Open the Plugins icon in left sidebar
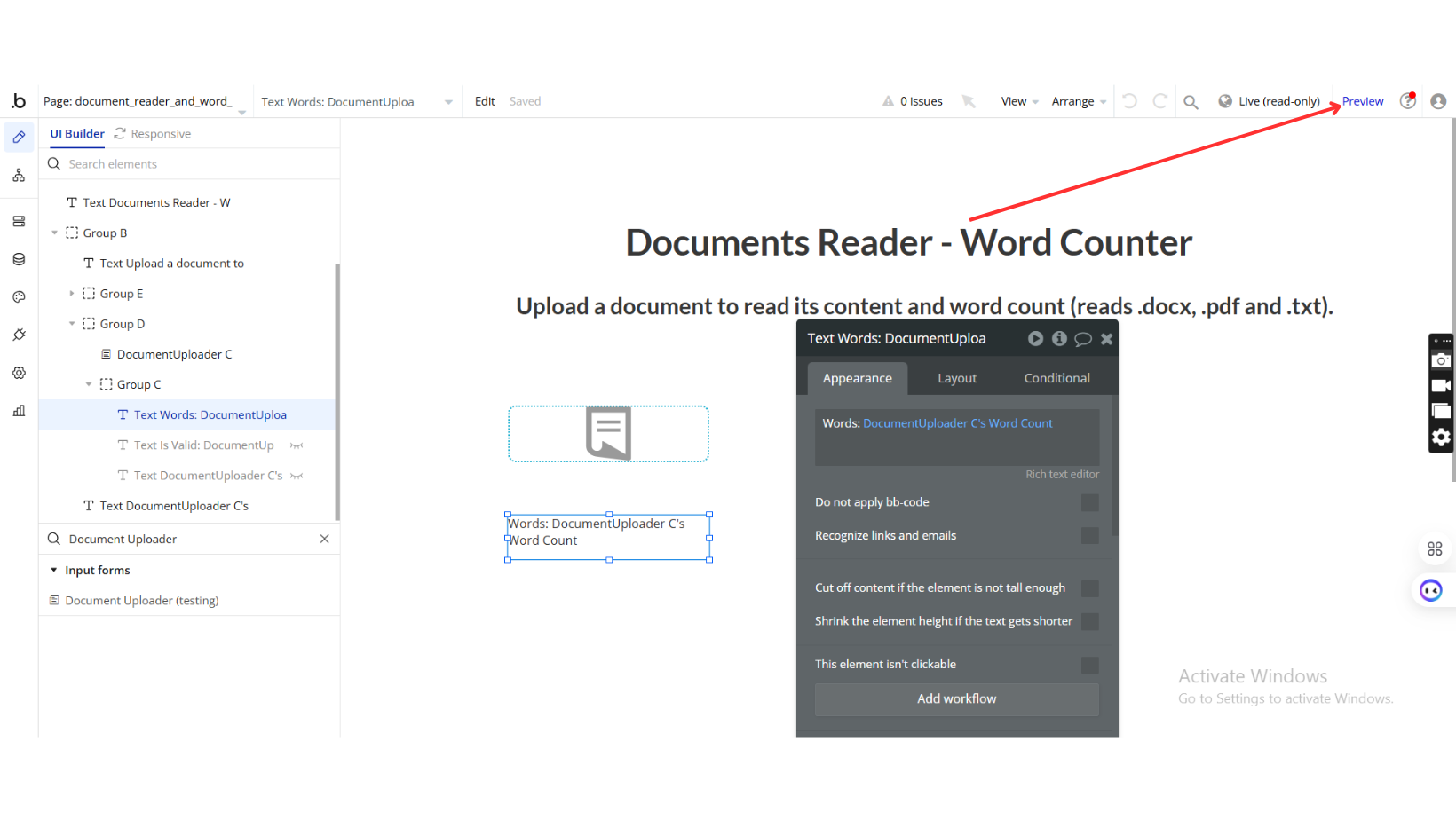The height and width of the screenshot is (820, 1456). click(x=19, y=335)
